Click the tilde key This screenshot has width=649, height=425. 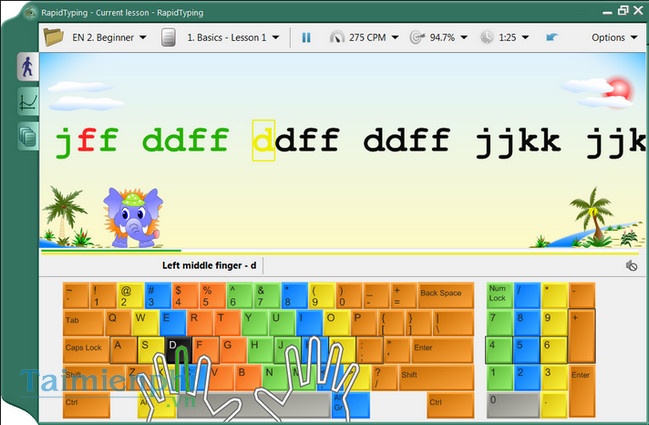[76, 295]
